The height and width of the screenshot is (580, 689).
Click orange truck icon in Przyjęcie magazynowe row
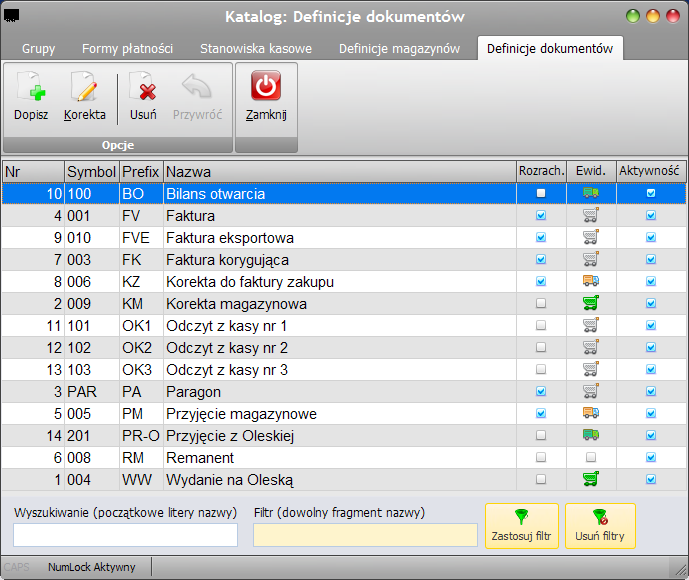pyautogui.click(x=591, y=413)
